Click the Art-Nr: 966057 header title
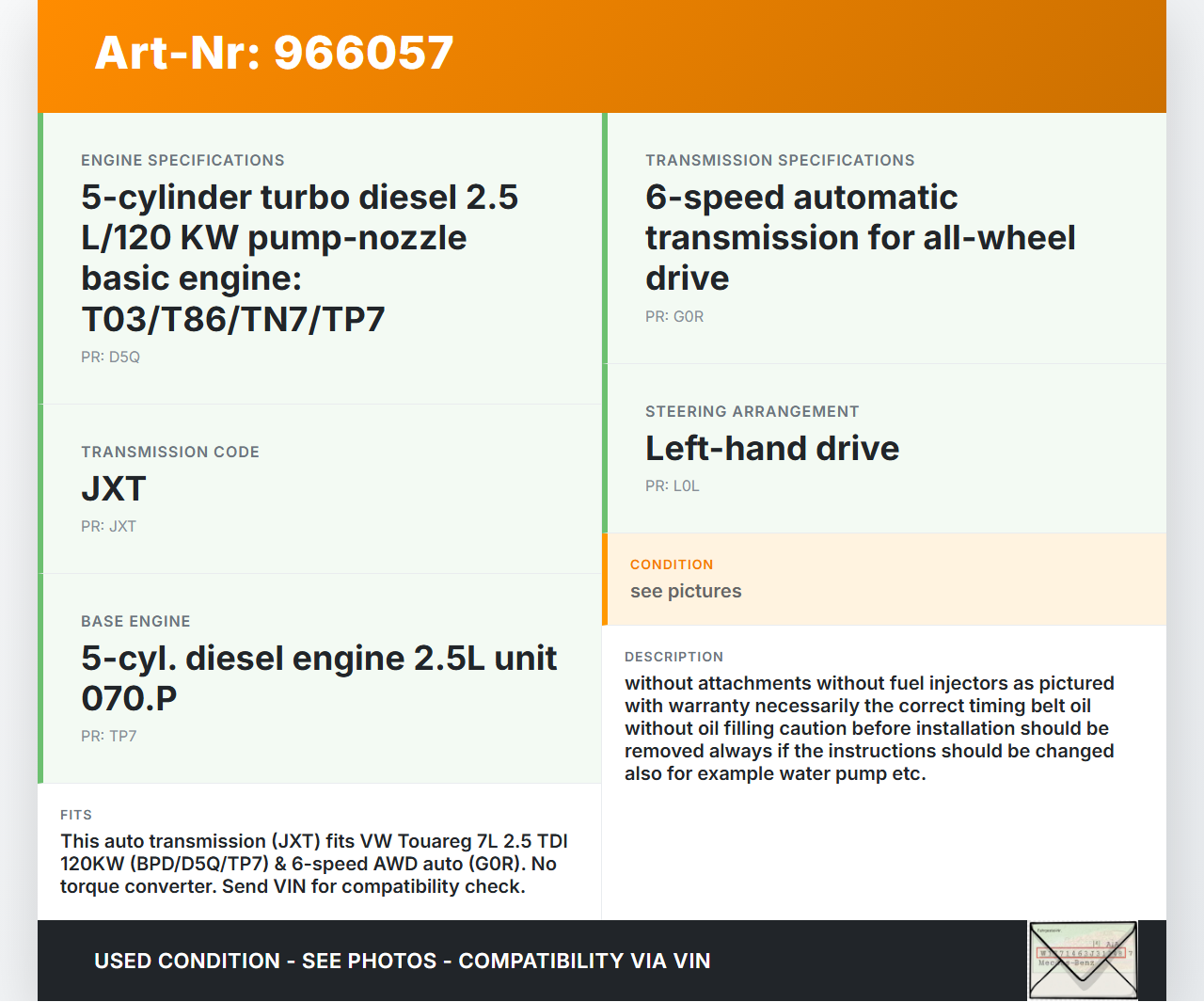The image size is (1204, 1002). pos(274,53)
